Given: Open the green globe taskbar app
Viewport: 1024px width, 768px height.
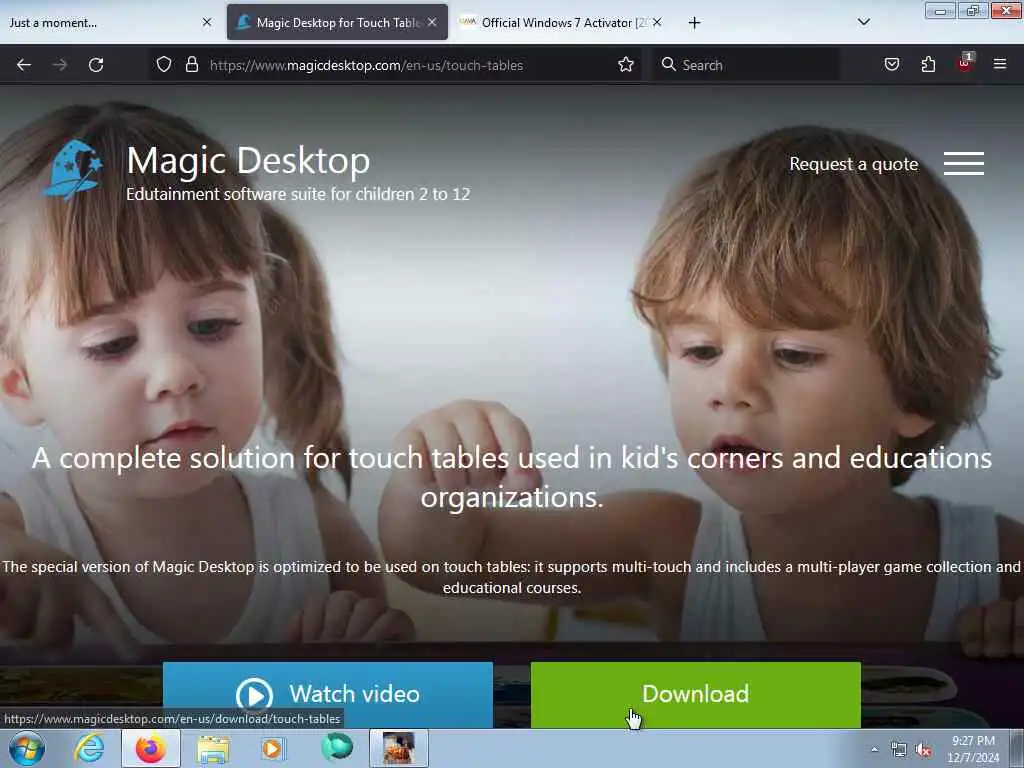Looking at the screenshot, I should (x=337, y=748).
